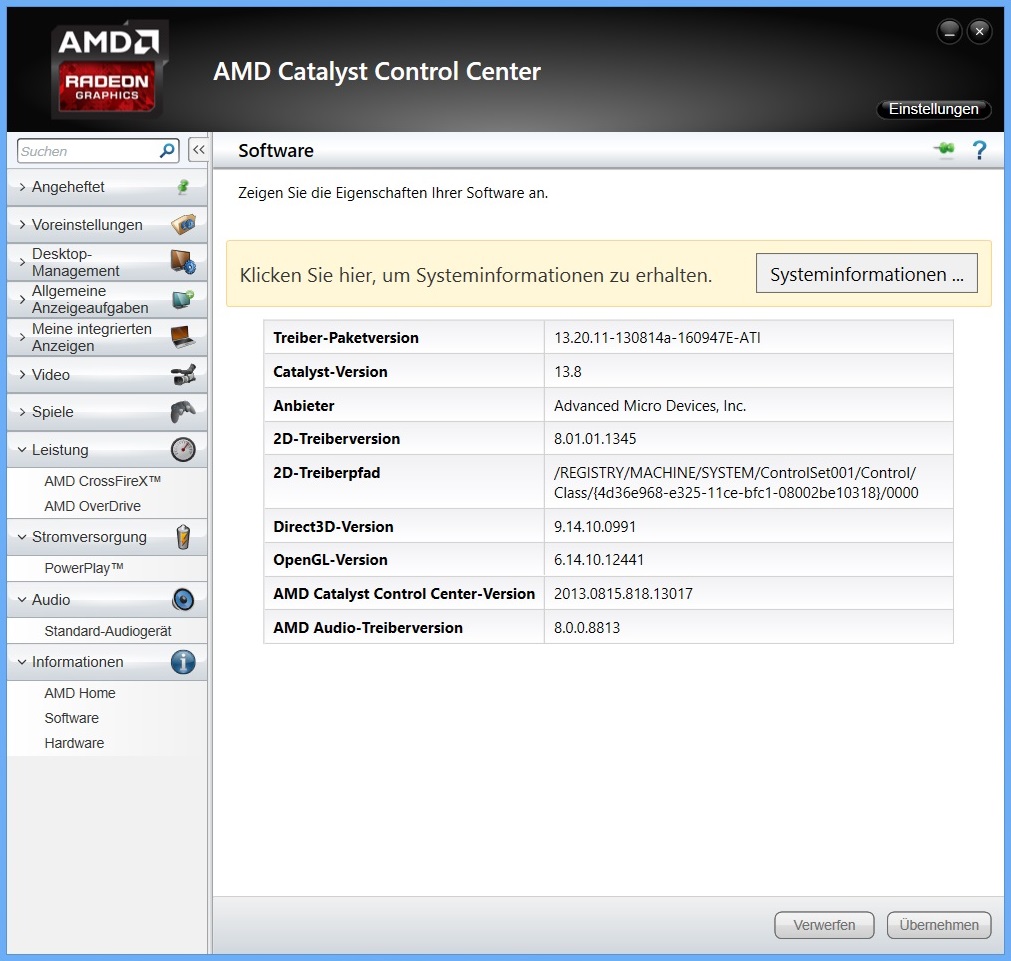Viewport: 1011px width, 961px height.
Task: Open PowerPlay settings
Action: pos(84,568)
